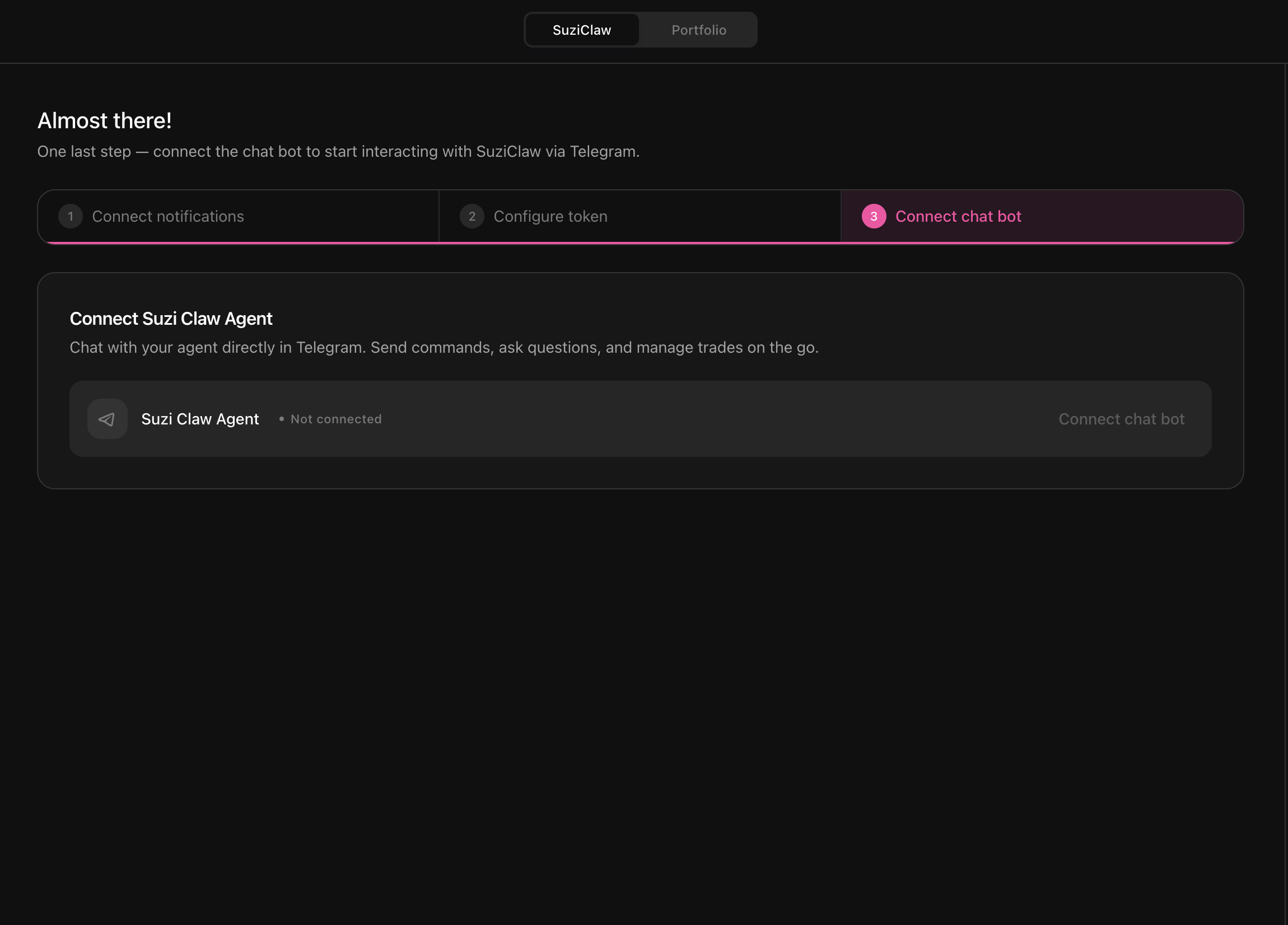Go to Configure token step
Viewport: 1288px width, 925px height.
(550, 216)
